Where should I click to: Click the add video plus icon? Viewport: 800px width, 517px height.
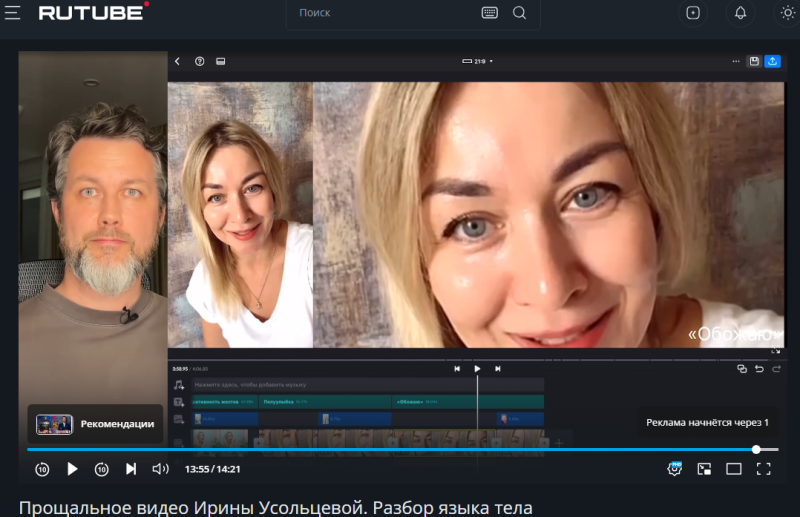click(x=692, y=13)
